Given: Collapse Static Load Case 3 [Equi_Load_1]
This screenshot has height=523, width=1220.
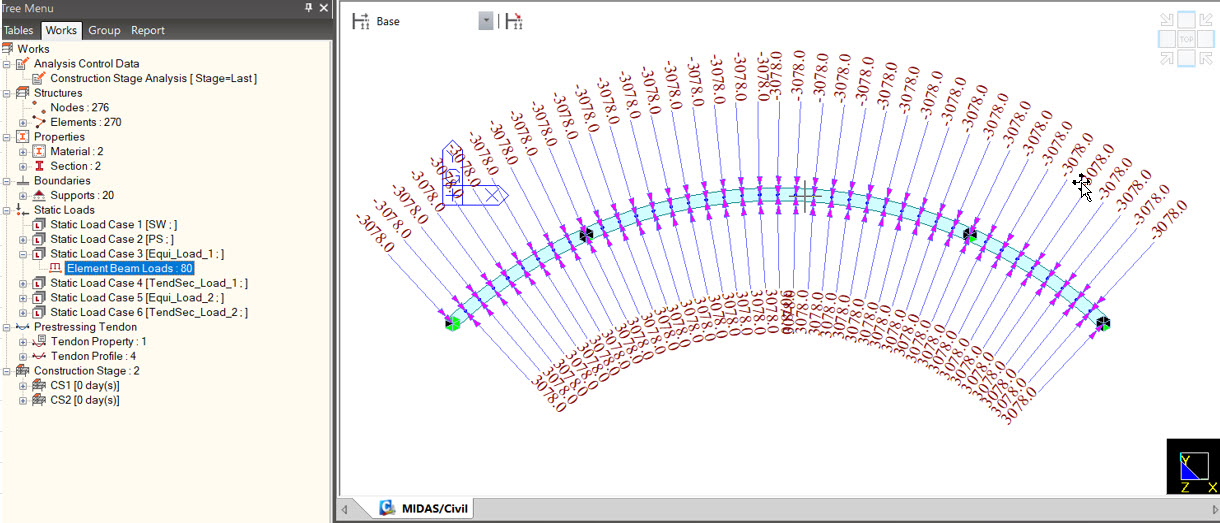Looking at the screenshot, I should (23, 254).
